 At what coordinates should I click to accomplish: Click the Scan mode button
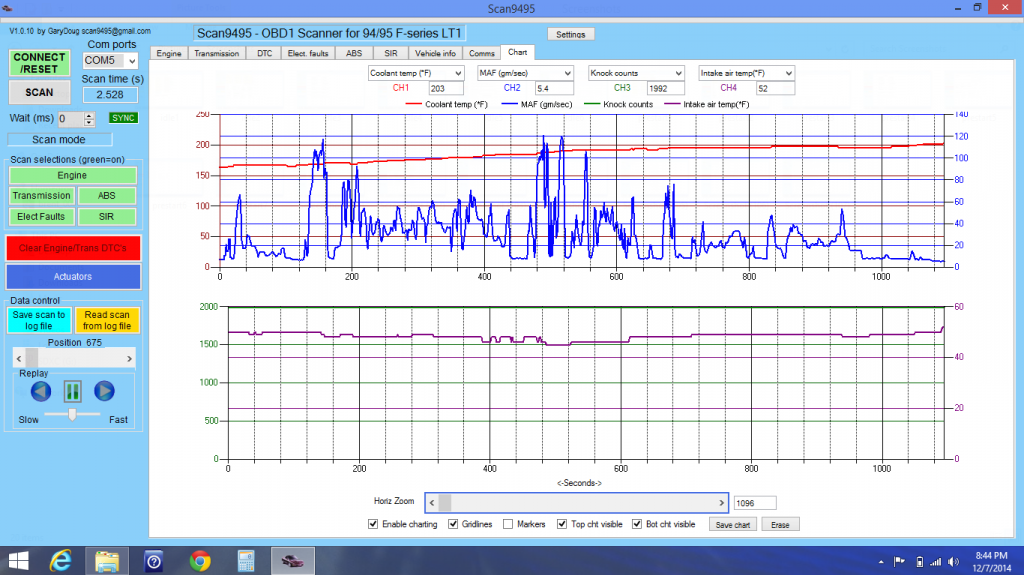[59, 140]
